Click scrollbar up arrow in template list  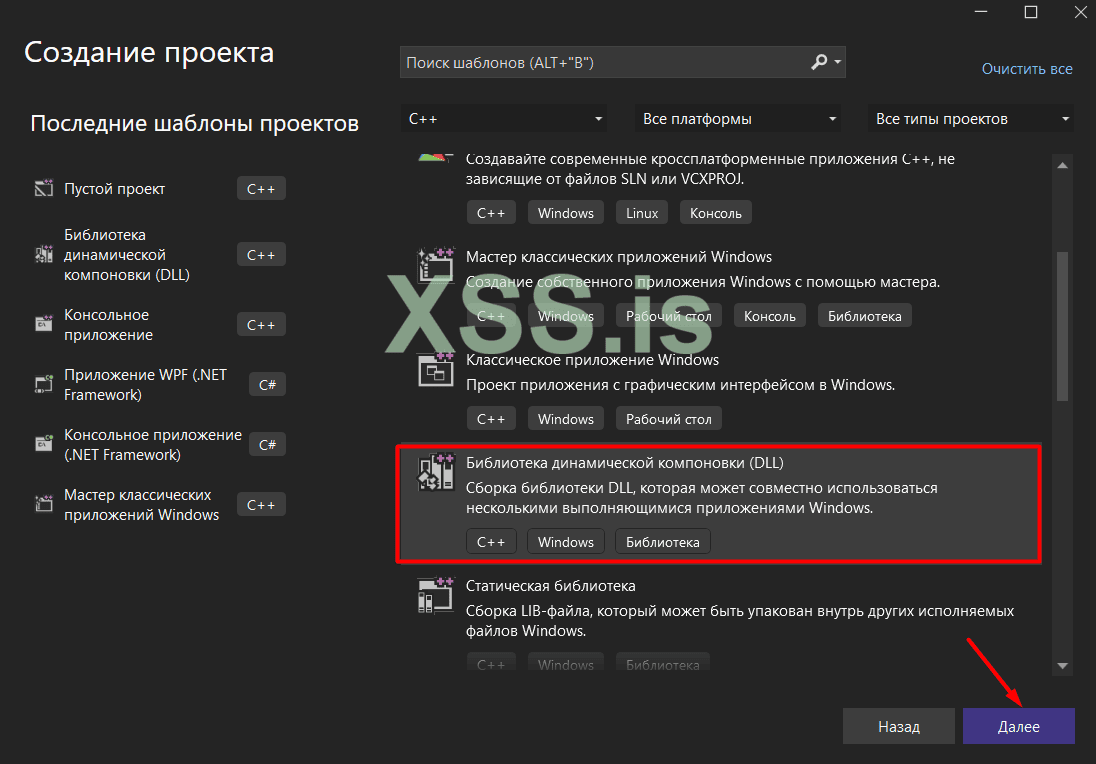tap(1062, 166)
